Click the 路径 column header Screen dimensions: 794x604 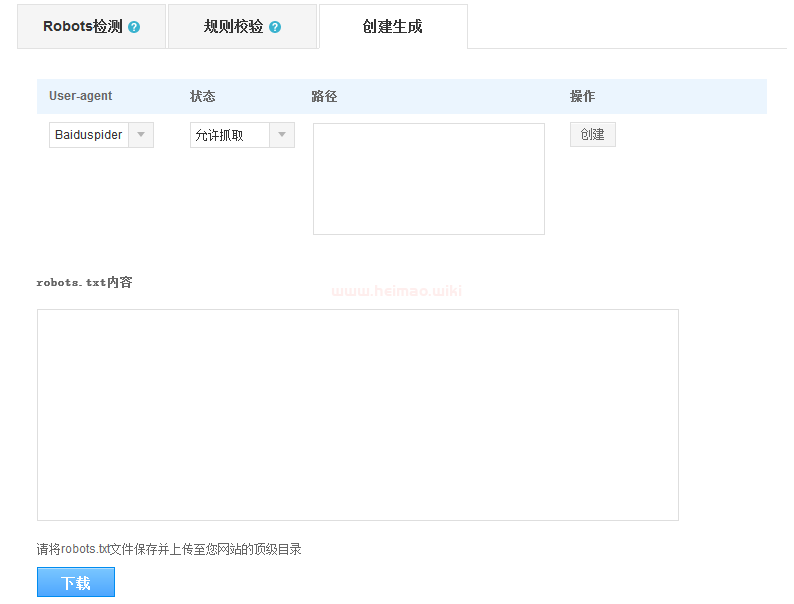click(324, 96)
